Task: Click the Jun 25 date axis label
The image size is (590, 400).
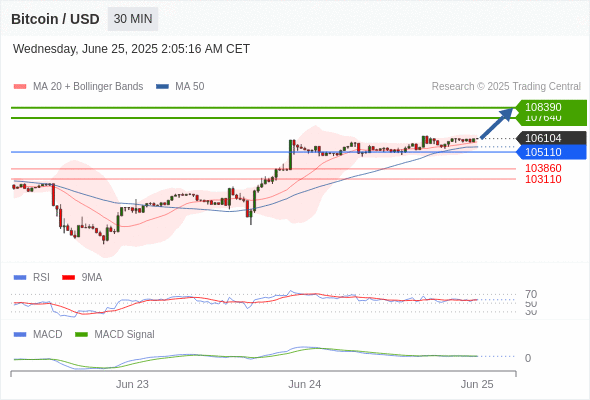Action: tap(477, 384)
